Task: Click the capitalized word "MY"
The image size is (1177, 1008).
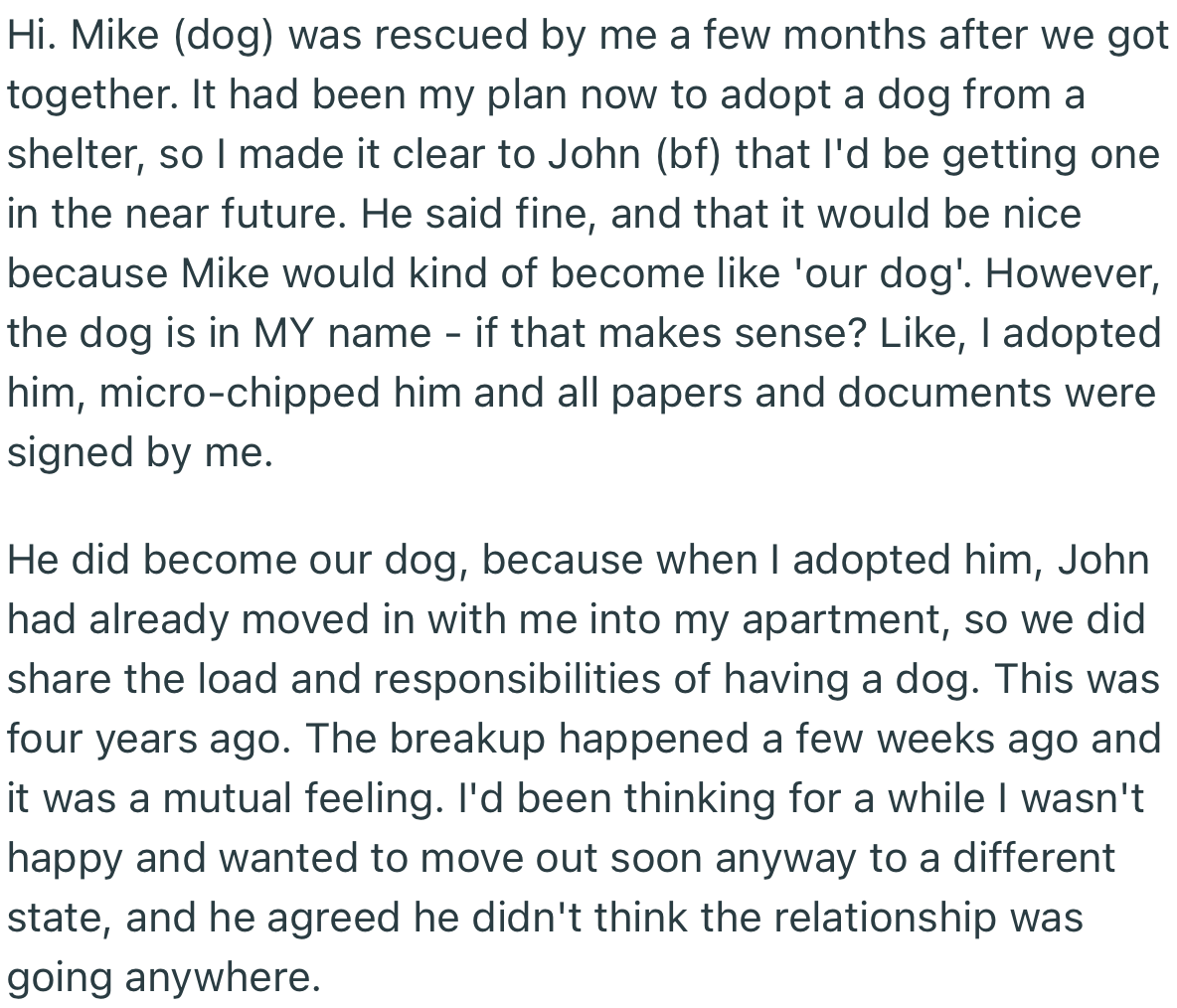Action: [x=283, y=335]
